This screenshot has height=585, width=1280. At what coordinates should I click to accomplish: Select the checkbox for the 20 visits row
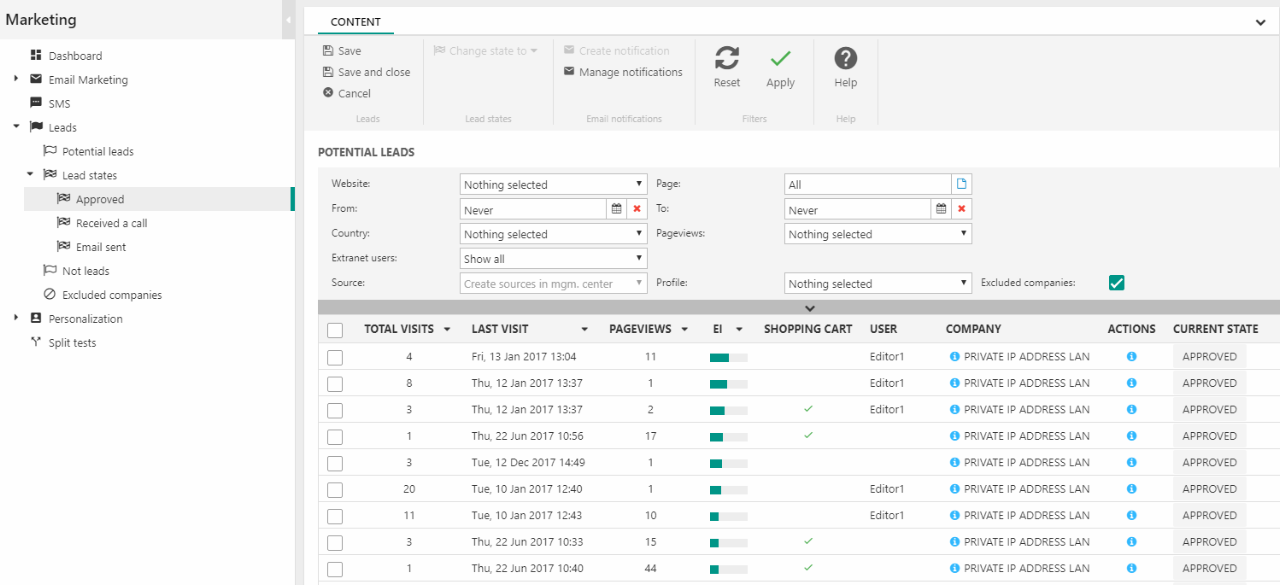coord(335,490)
